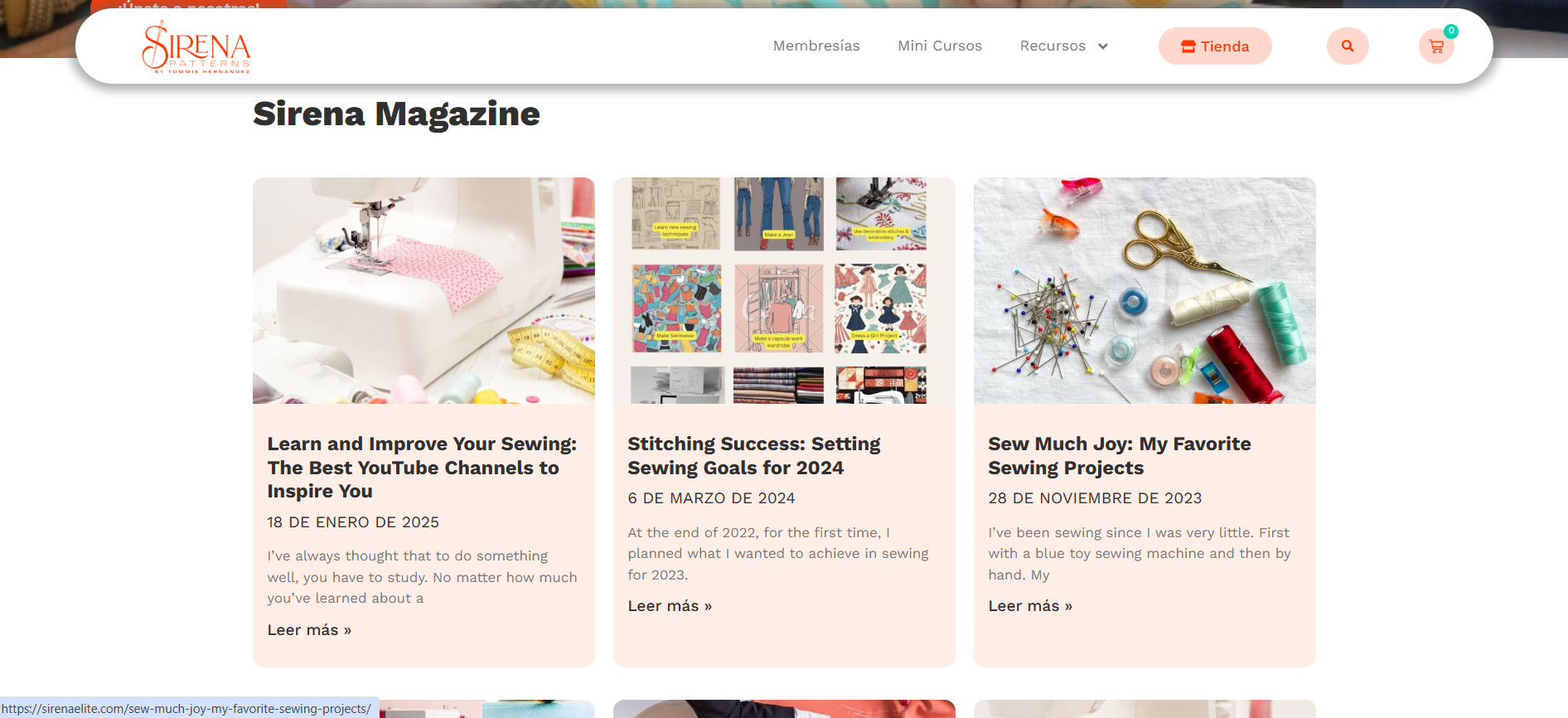
Task: Click the Tienda button
Action: pos(1215,46)
